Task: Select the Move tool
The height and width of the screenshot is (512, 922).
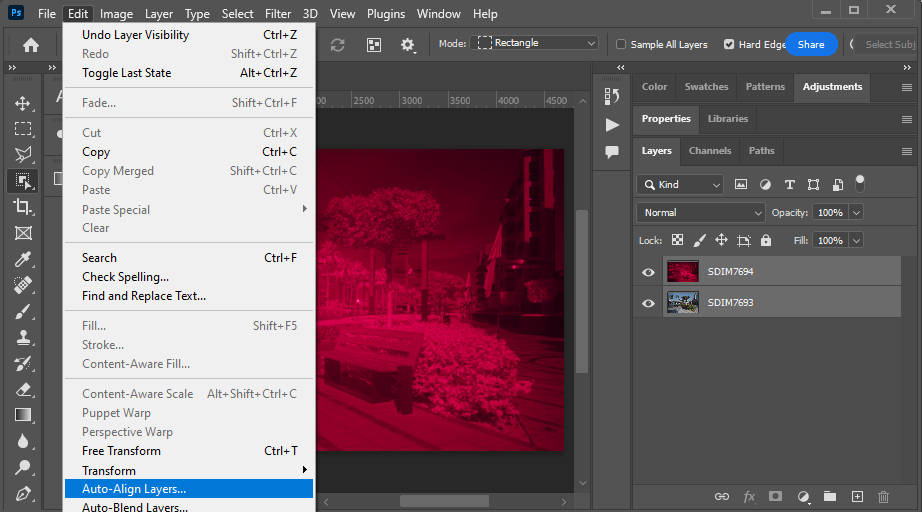Action: pyautogui.click(x=23, y=103)
